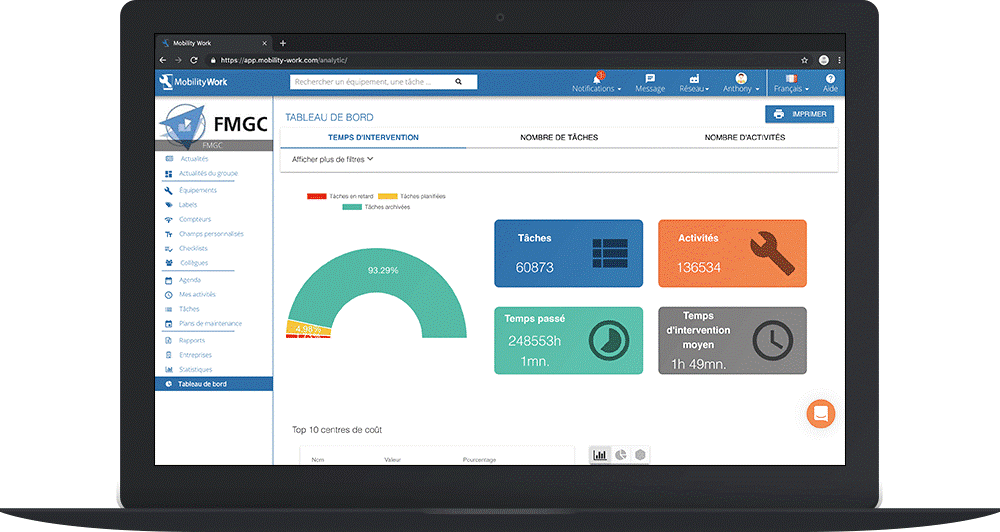Open Mes activités in sidebar
This screenshot has height=532, width=1000.
(197, 295)
